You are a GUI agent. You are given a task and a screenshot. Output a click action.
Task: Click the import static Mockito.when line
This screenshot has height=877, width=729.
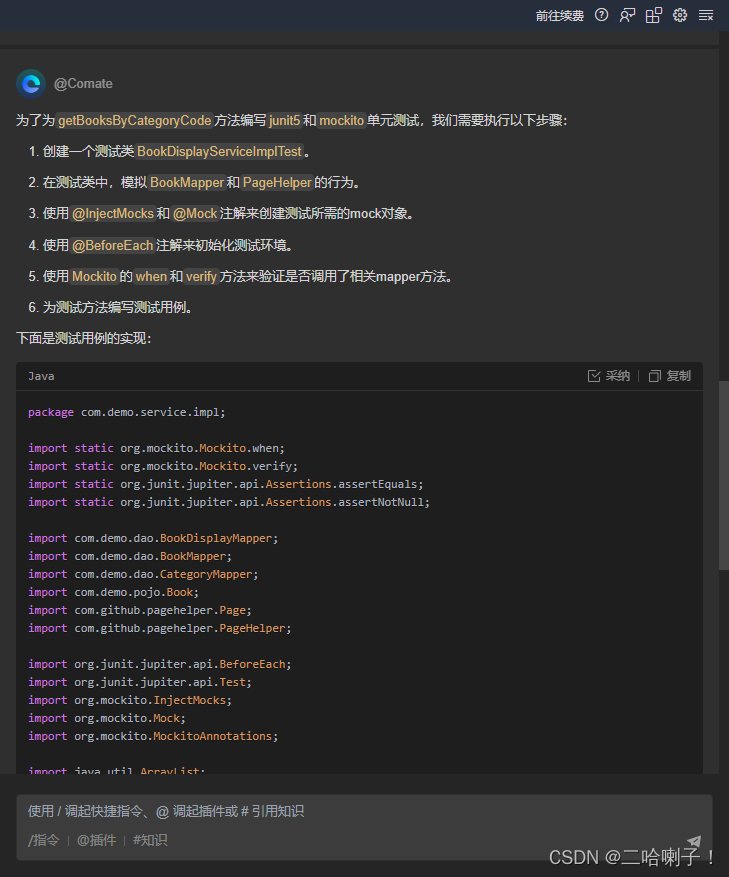(156, 448)
